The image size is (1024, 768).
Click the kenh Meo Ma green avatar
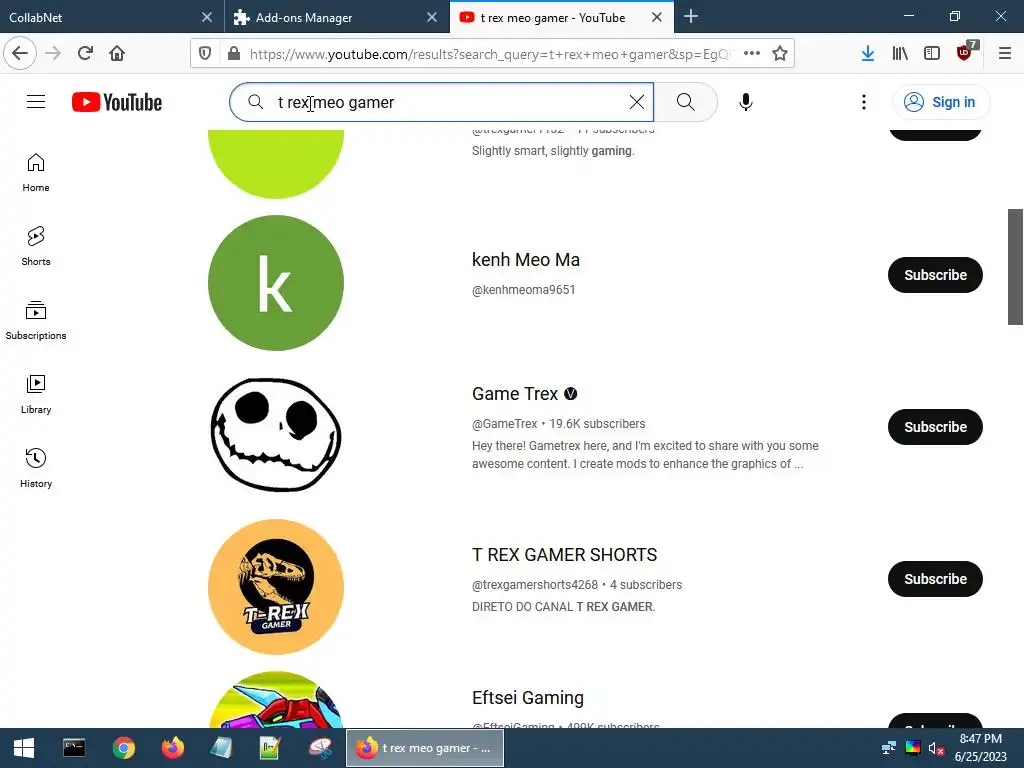276,283
